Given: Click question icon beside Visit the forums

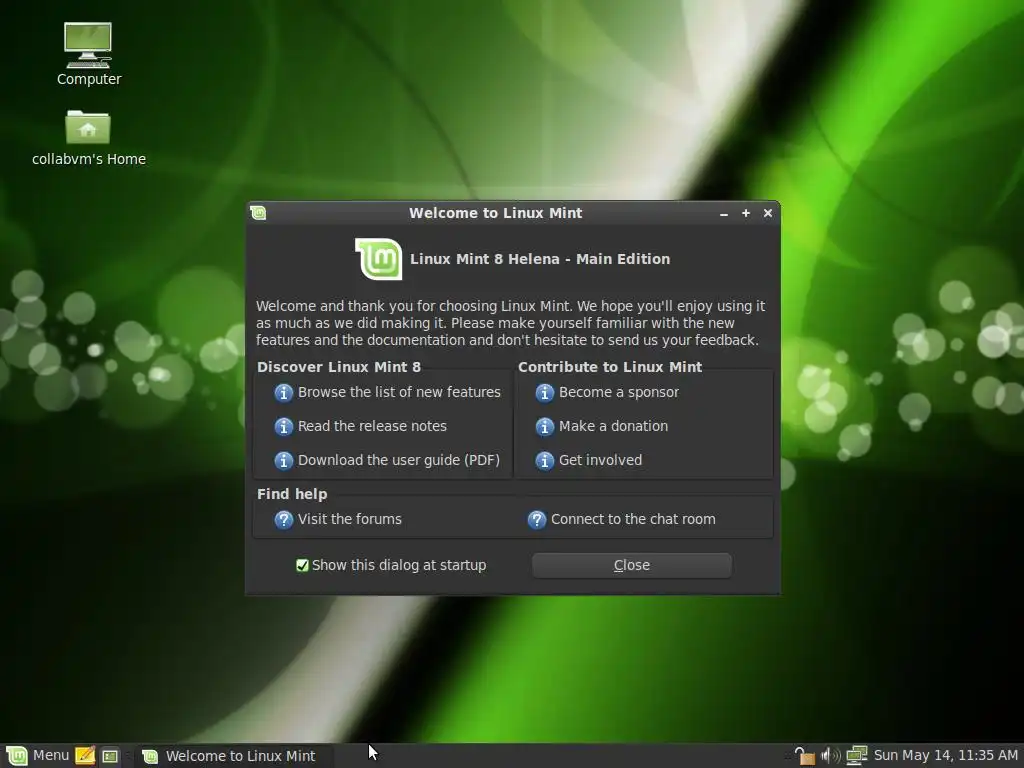Looking at the screenshot, I should tap(283, 520).
